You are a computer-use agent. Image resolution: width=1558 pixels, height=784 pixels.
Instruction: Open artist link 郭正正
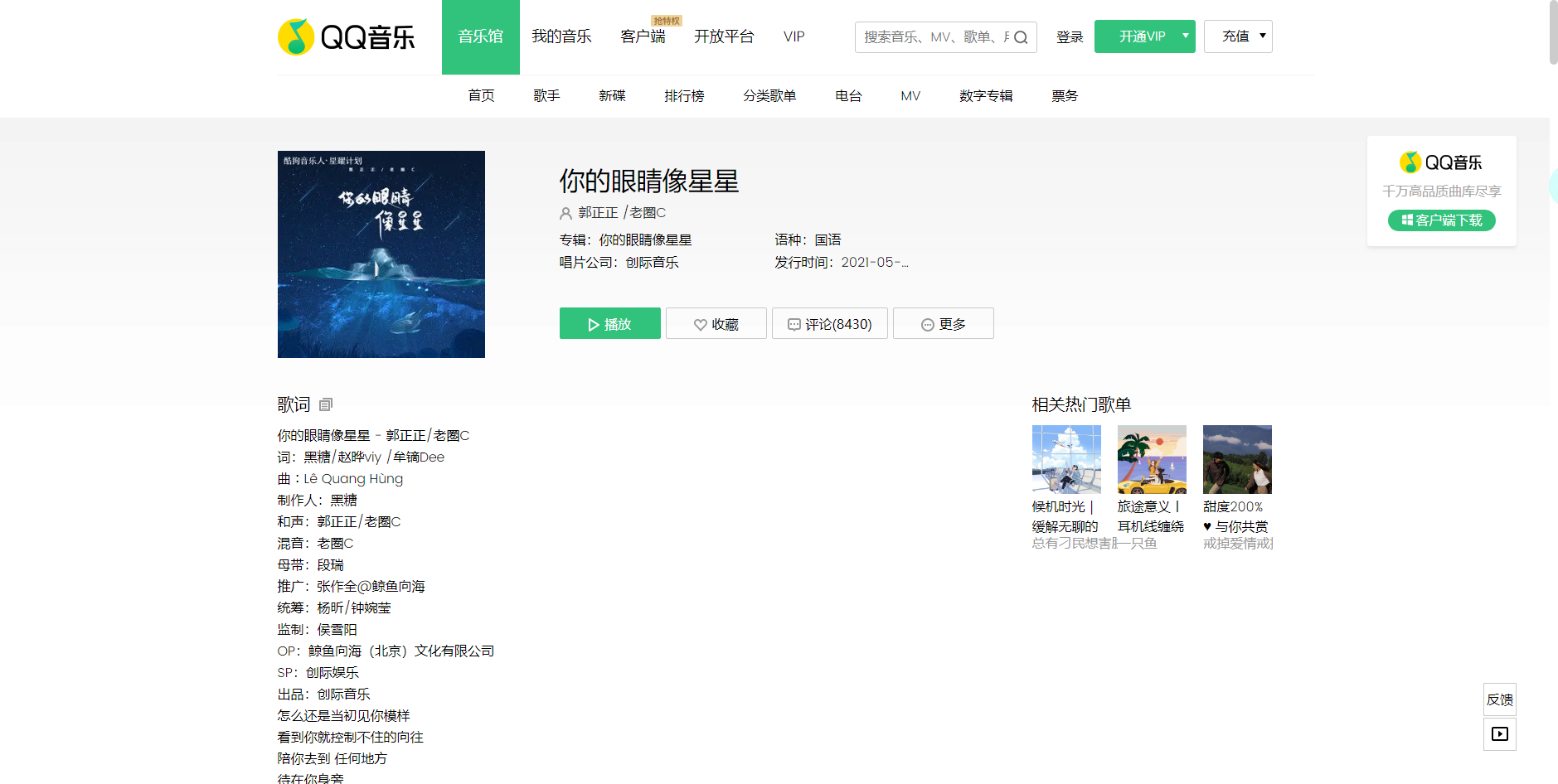pyautogui.click(x=598, y=213)
